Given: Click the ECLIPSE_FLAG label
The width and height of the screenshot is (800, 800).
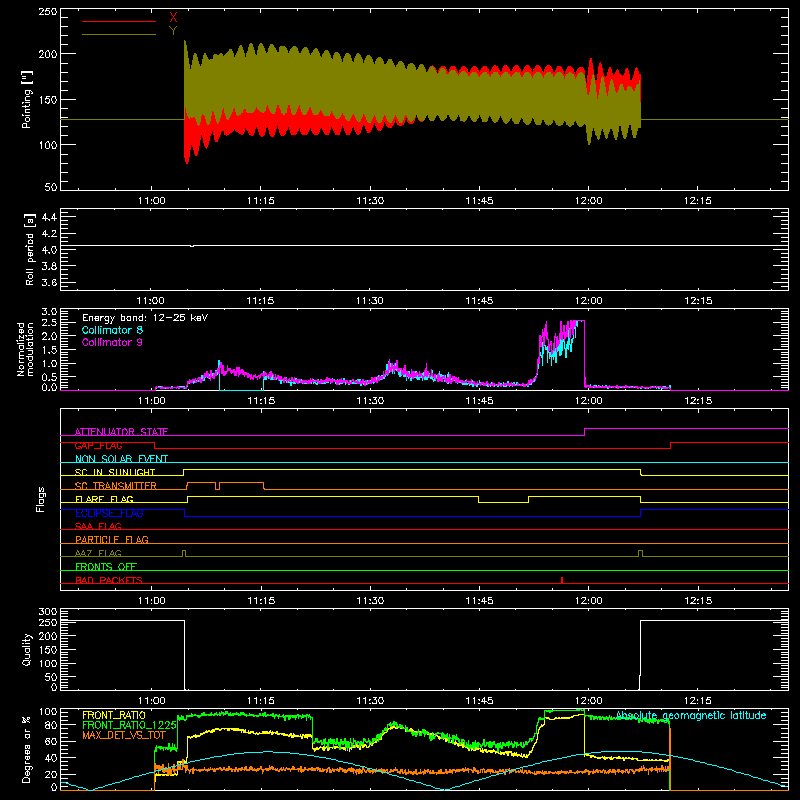Looking at the screenshot, I should pyautogui.click(x=109, y=513).
